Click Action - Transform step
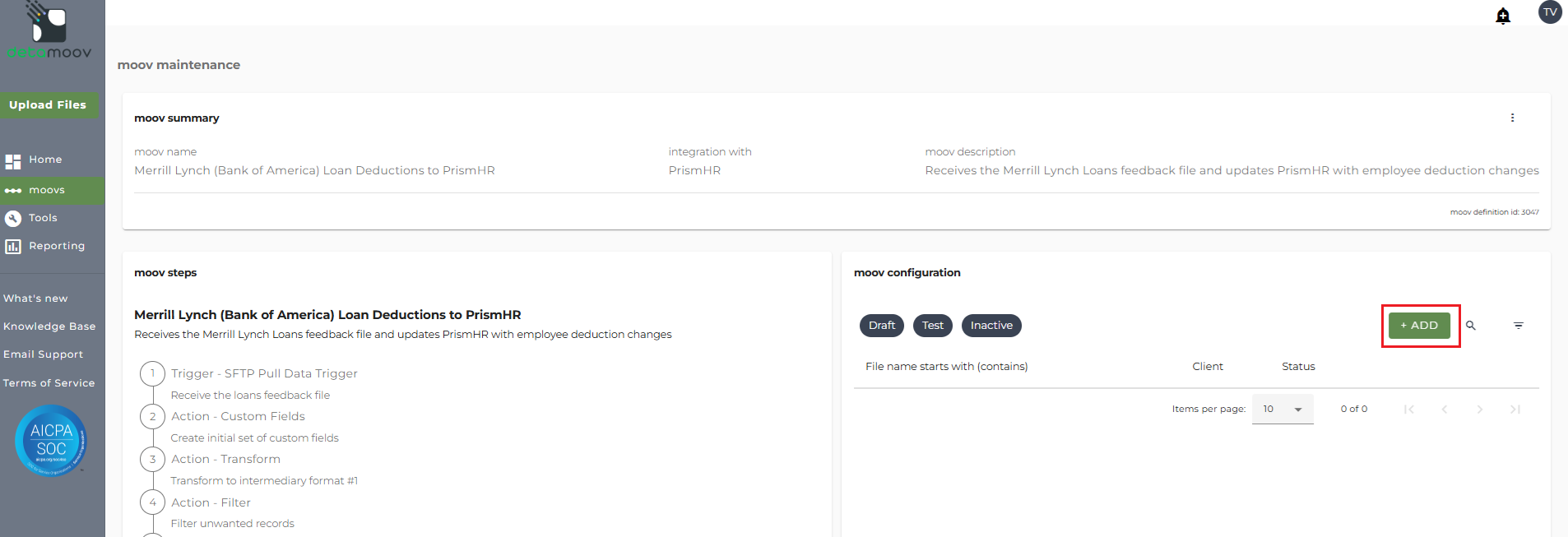The width and height of the screenshot is (1568, 537). coord(225,459)
